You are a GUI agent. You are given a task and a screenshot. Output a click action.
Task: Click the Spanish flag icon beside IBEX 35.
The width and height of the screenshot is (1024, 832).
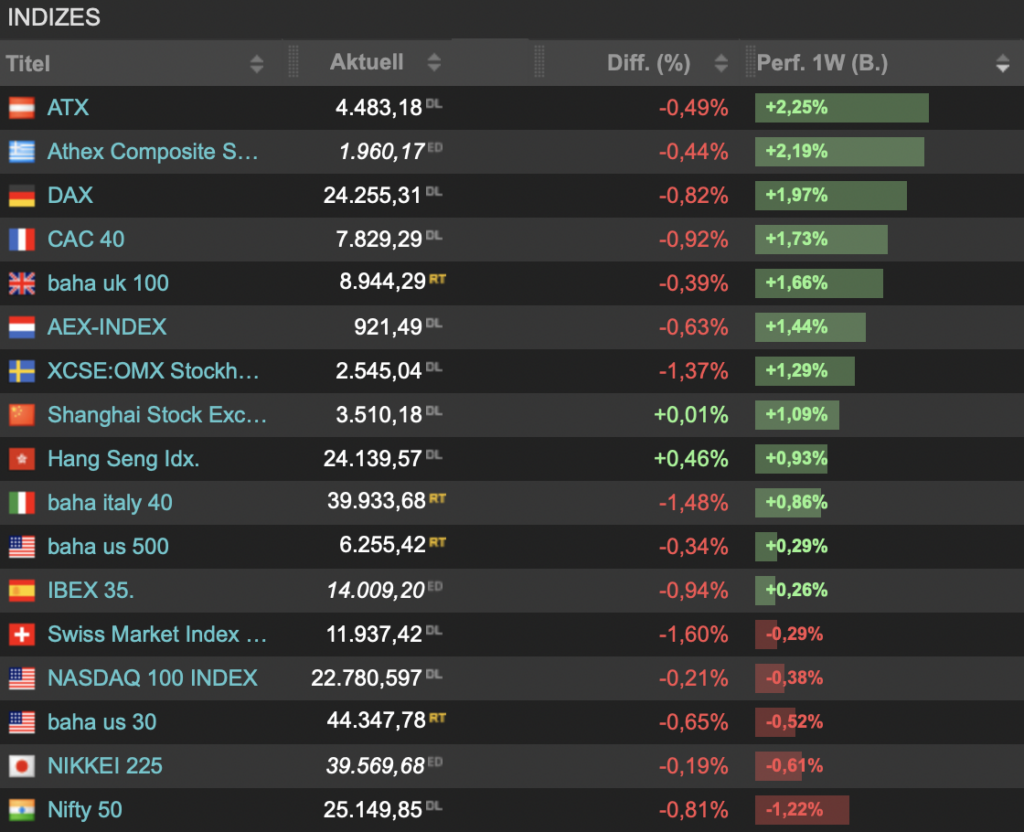point(22,590)
